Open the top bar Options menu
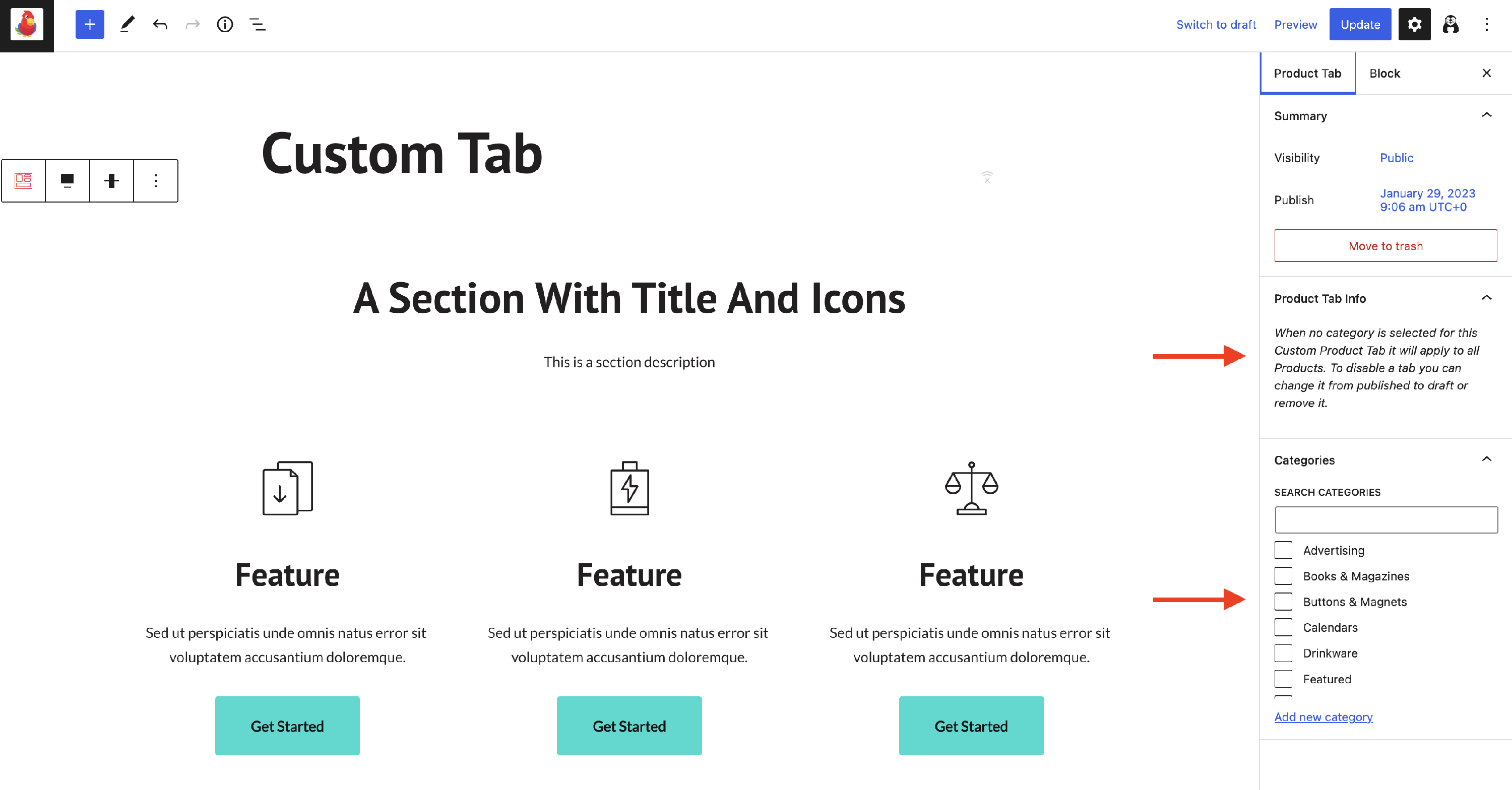1512x790 pixels. [x=1486, y=25]
